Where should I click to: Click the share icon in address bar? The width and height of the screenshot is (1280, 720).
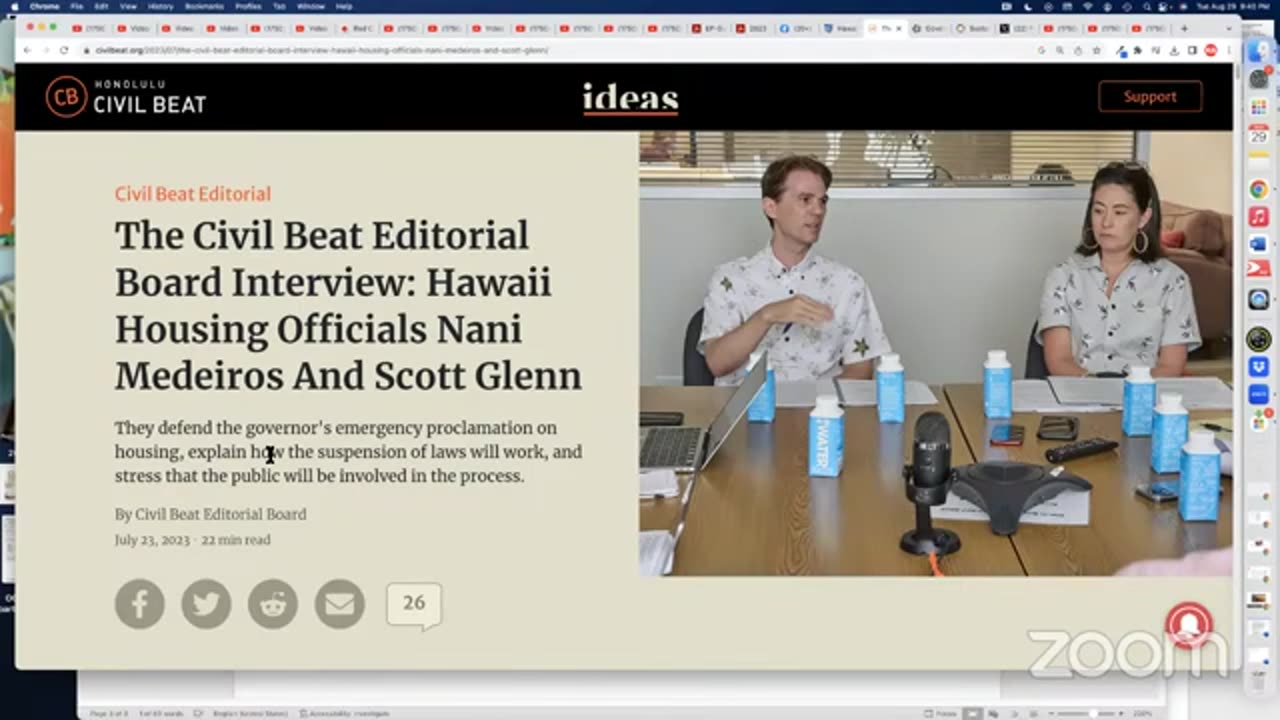tap(1077, 50)
